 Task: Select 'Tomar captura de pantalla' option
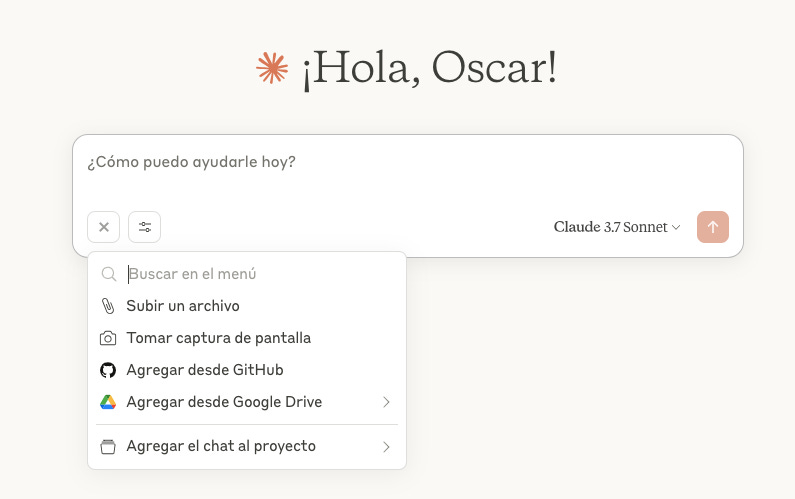tap(247, 338)
